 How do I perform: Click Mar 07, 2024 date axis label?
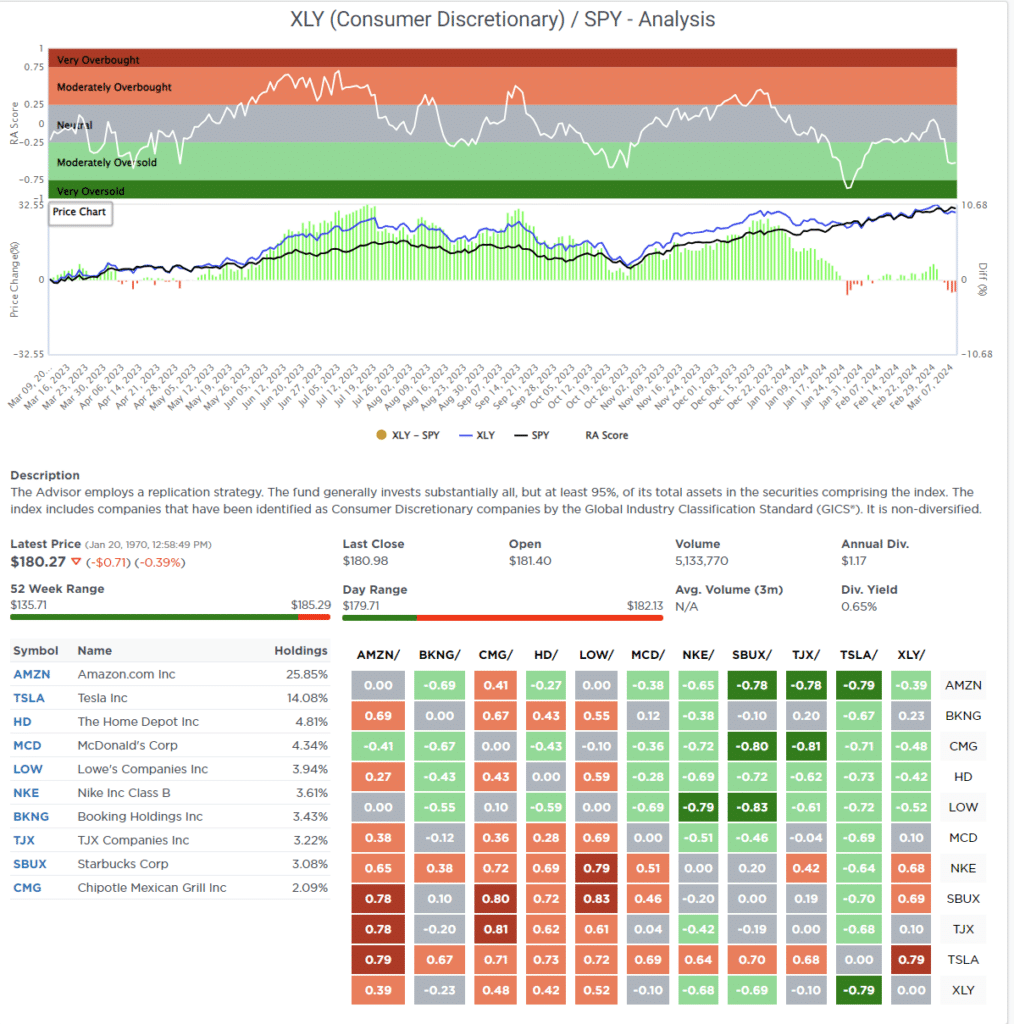pos(930,387)
